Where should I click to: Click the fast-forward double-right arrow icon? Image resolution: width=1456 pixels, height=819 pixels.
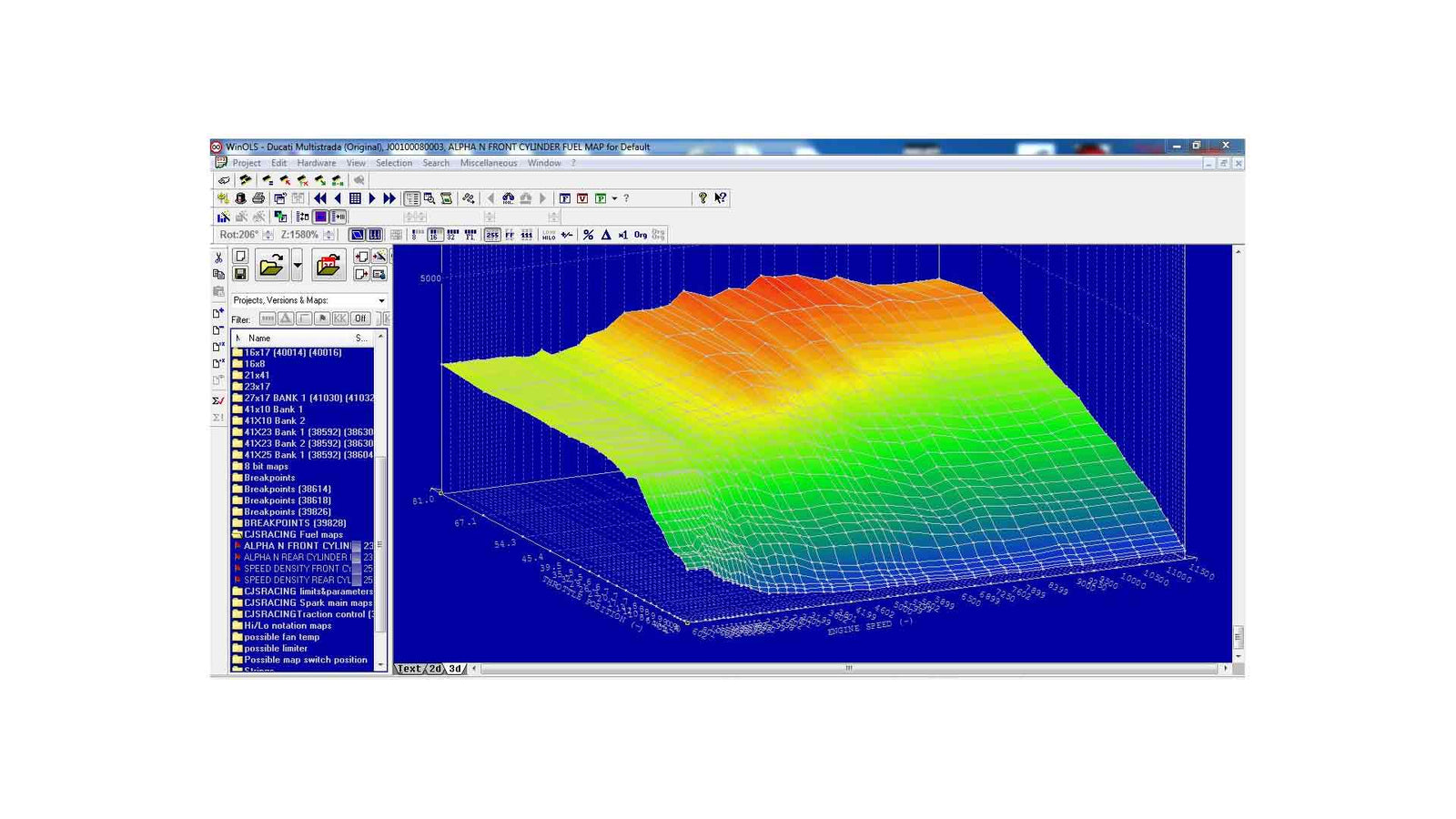[x=389, y=198]
